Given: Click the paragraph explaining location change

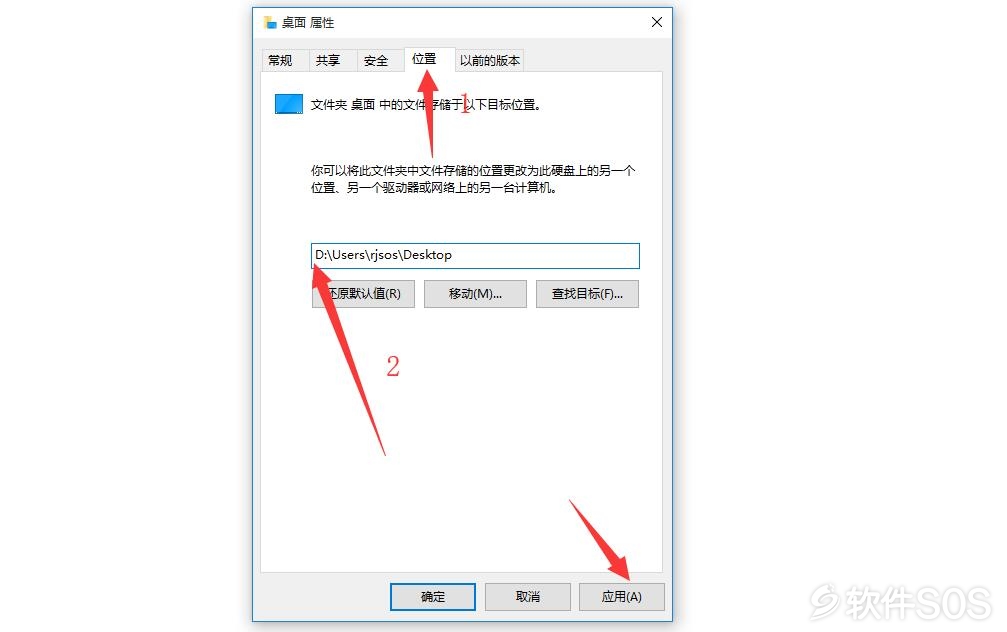Looking at the screenshot, I should (473, 179).
